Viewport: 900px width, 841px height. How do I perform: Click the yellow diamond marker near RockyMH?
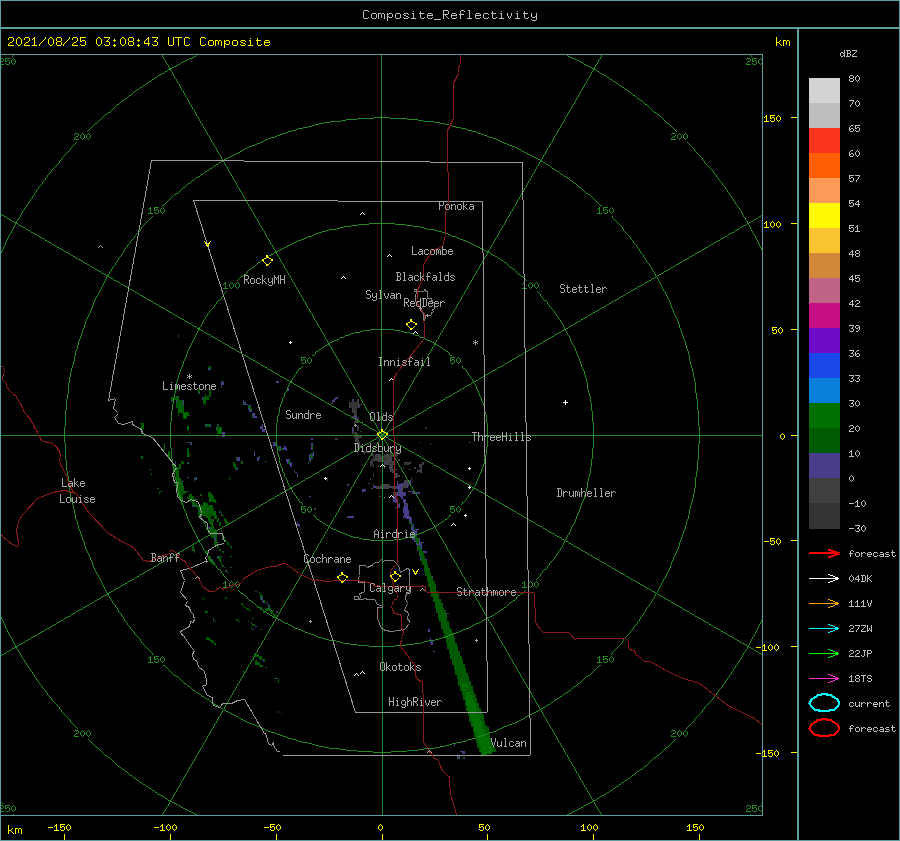(267, 261)
